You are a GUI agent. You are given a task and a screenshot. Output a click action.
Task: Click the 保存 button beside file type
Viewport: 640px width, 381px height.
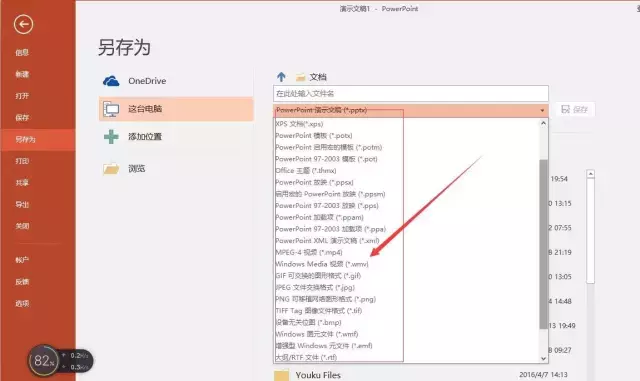[x=575, y=109]
